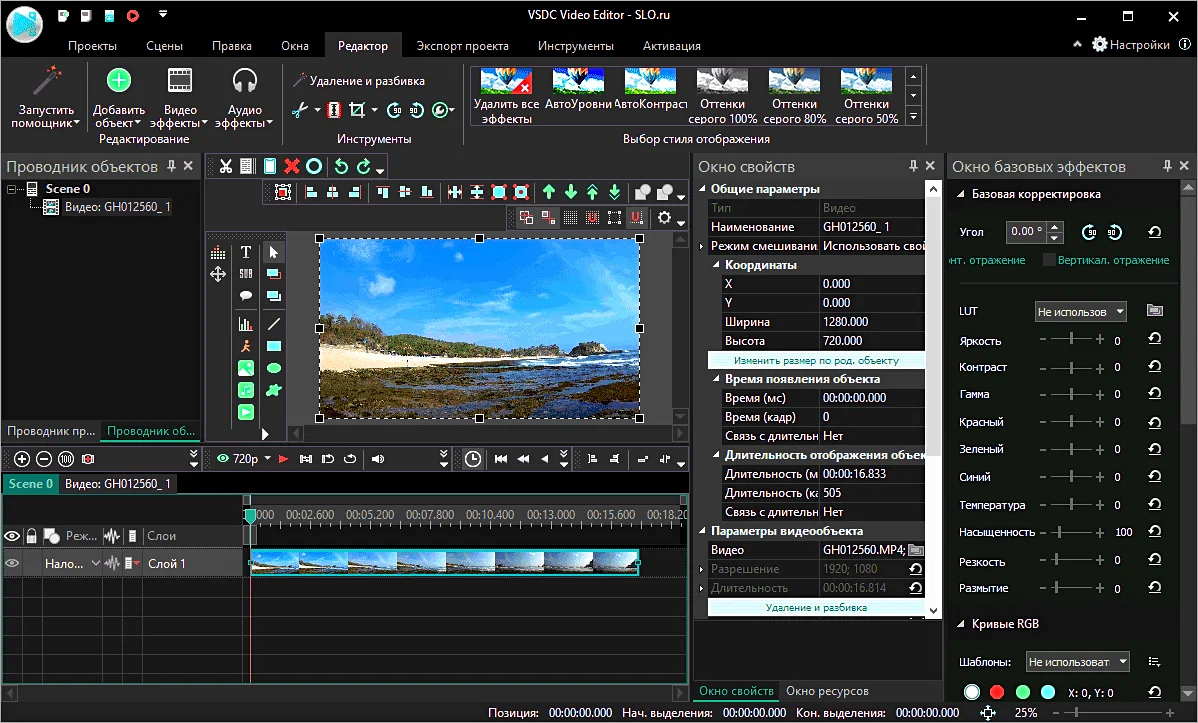The width and height of the screenshot is (1198, 723).
Task: Select the Text tool (T) in left toolbox
Action: click(246, 252)
